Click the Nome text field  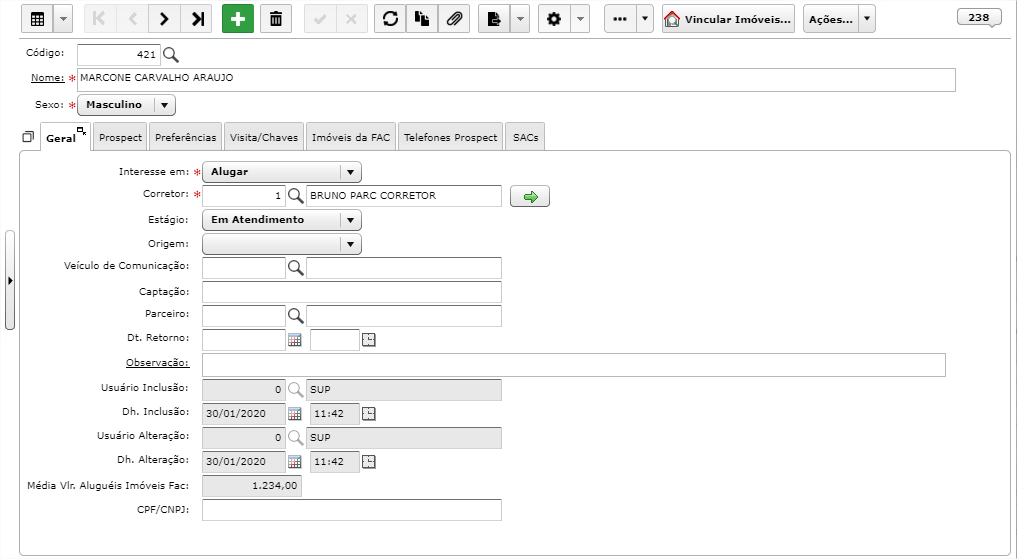click(x=516, y=80)
